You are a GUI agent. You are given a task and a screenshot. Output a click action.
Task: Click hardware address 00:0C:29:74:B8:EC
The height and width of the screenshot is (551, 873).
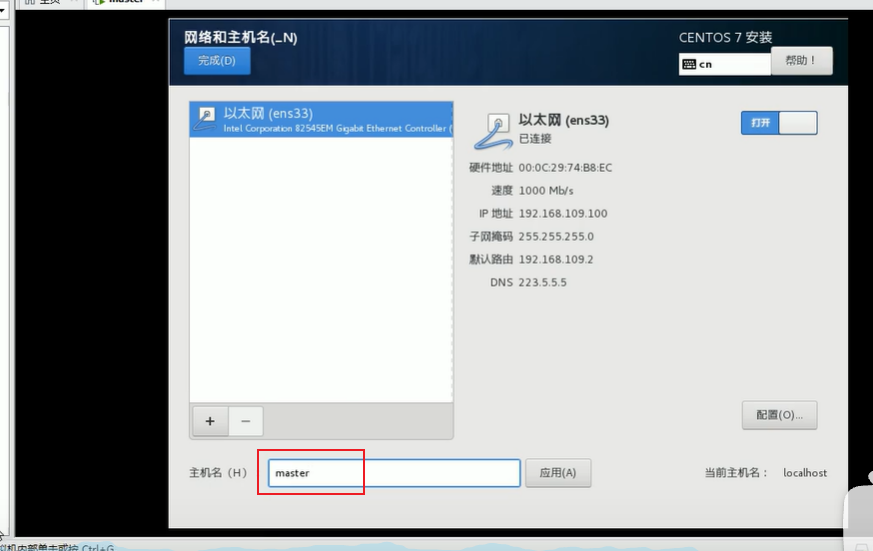pos(565,168)
